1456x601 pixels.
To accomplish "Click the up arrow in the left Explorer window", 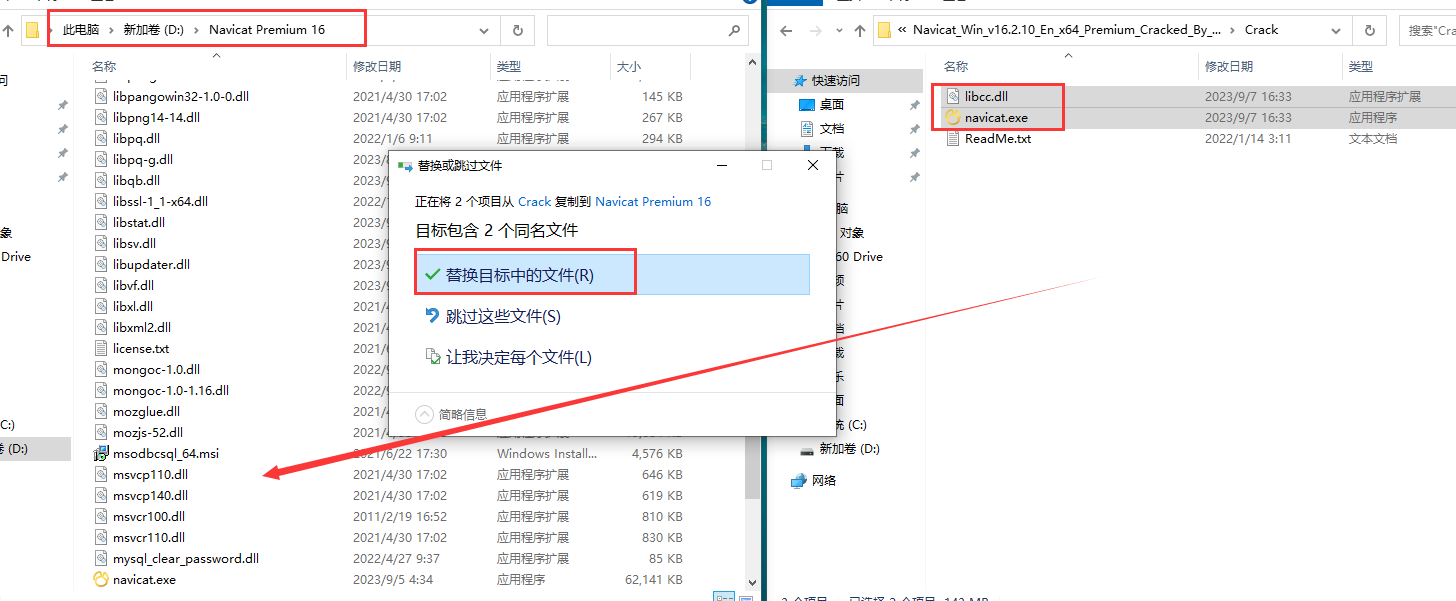I will (8, 30).
